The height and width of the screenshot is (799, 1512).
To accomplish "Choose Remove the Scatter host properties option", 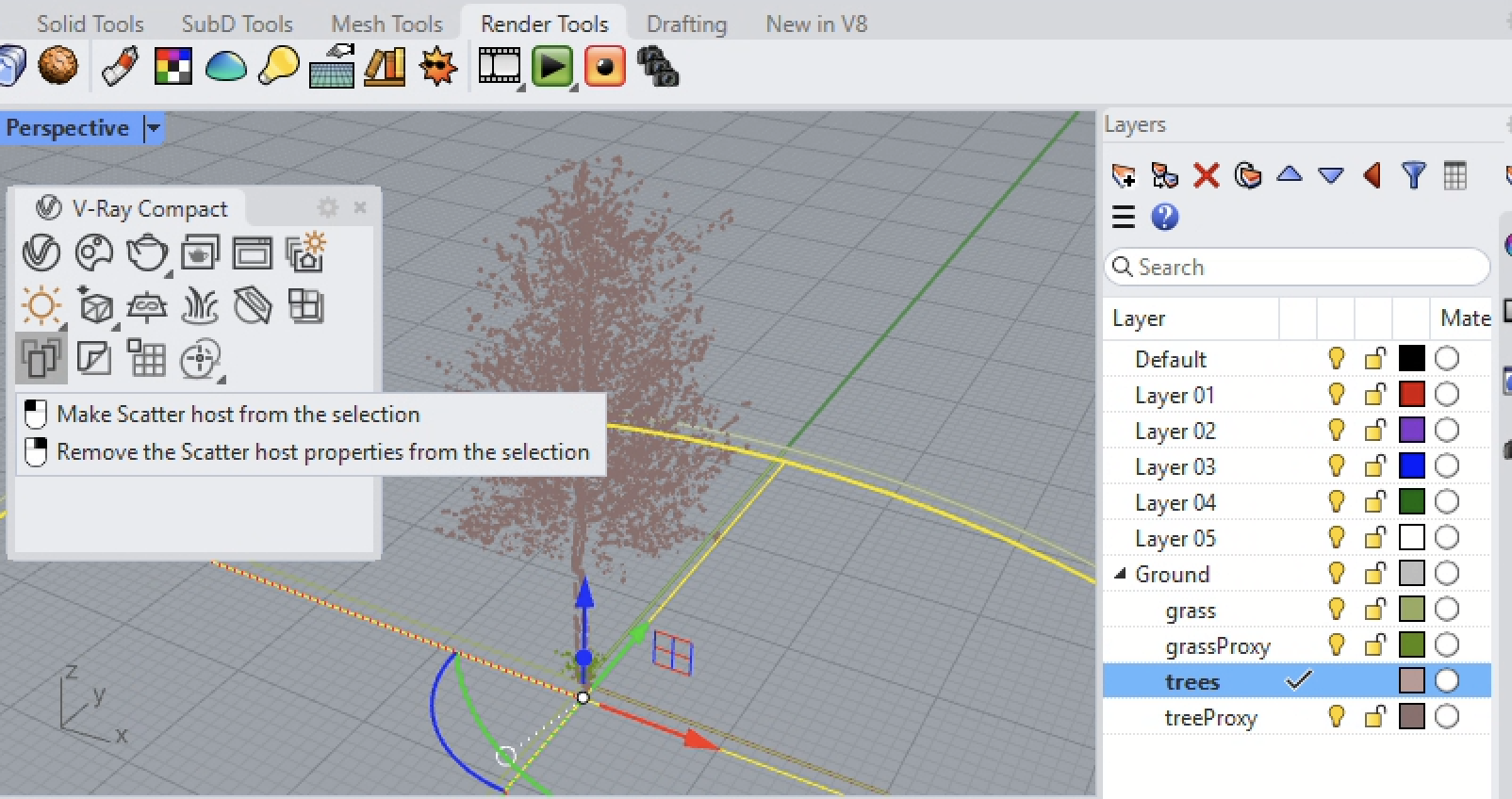I will tap(322, 452).
